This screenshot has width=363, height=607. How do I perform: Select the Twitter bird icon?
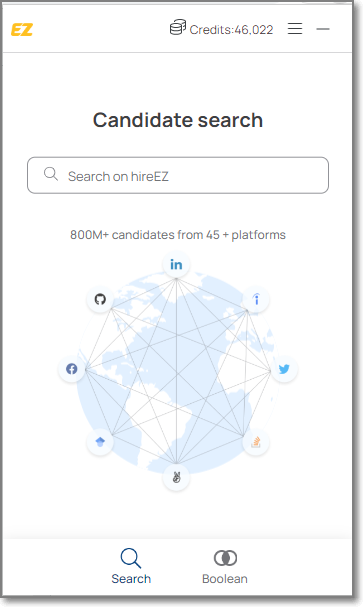pyautogui.click(x=284, y=369)
